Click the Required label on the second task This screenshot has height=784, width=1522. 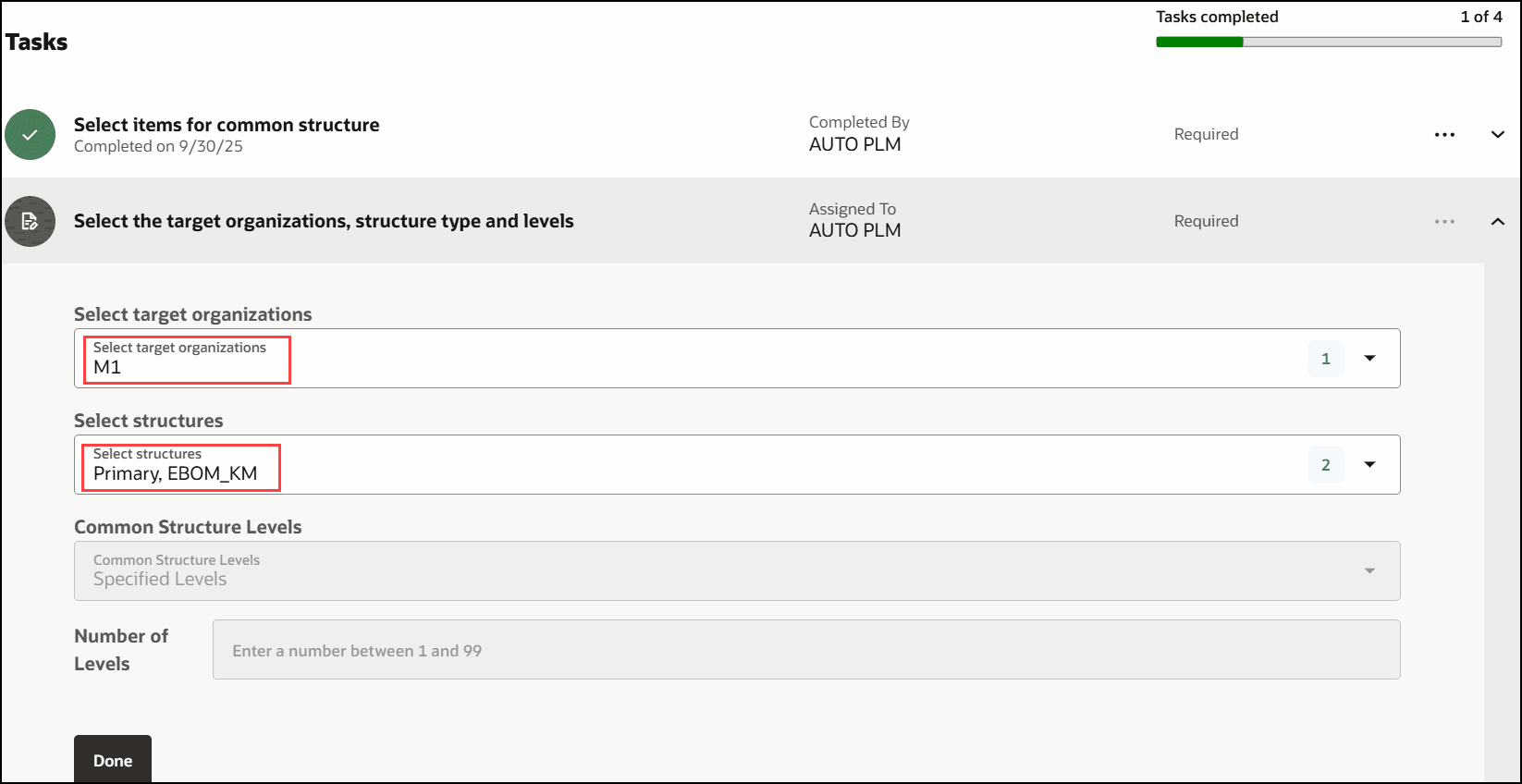[x=1206, y=221]
